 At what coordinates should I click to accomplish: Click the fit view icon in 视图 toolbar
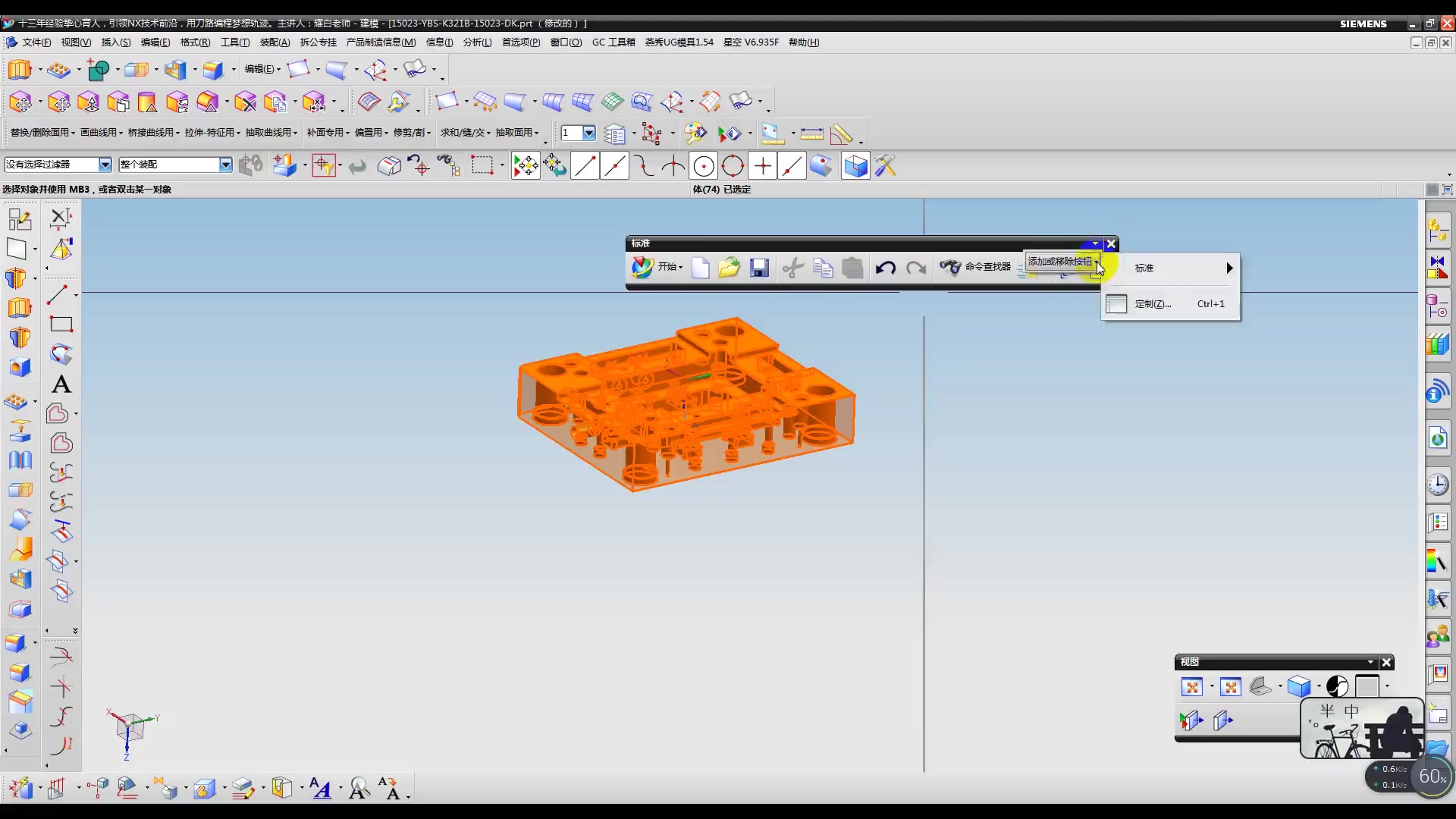point(1192,687)
